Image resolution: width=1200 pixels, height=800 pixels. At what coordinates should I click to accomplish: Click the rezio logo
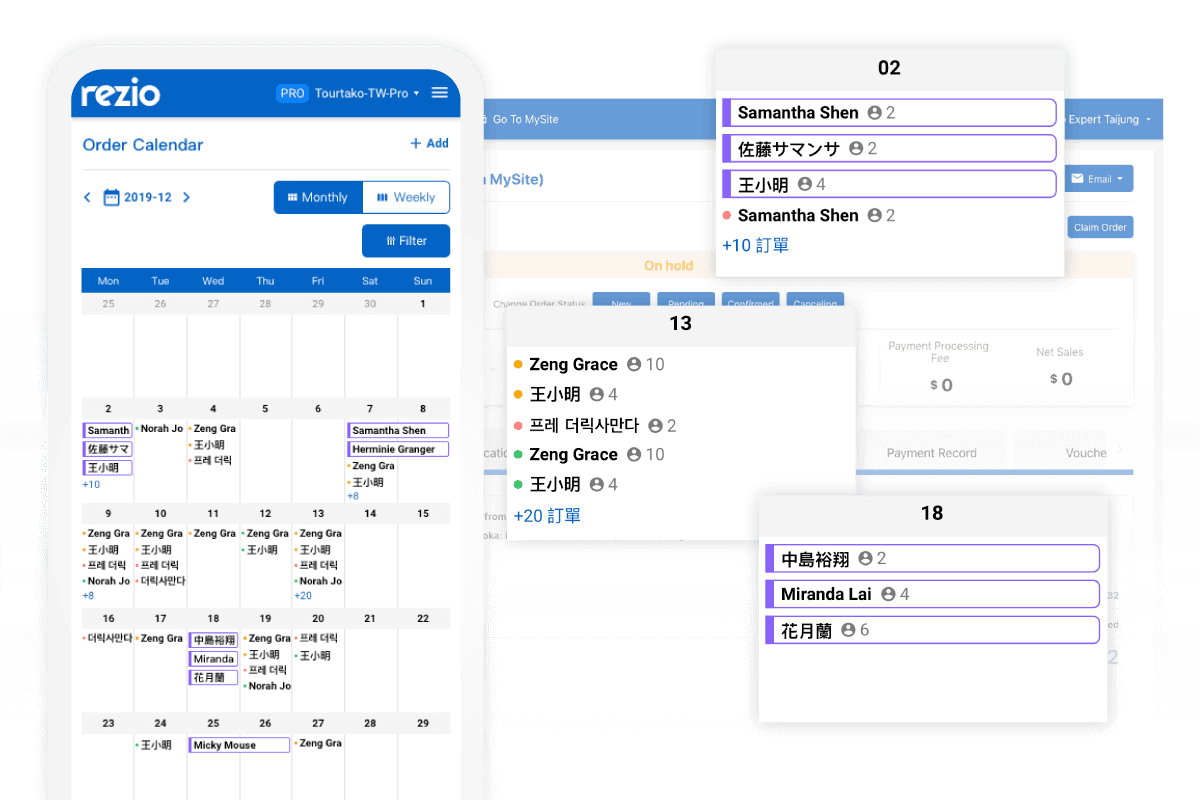121,94
